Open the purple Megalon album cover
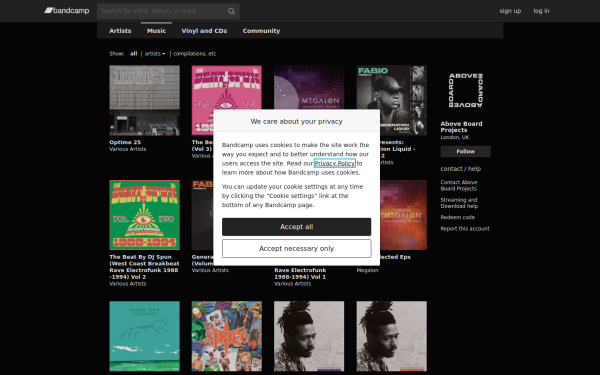This screenshot has height=375, width=600. tap(309, 88)
